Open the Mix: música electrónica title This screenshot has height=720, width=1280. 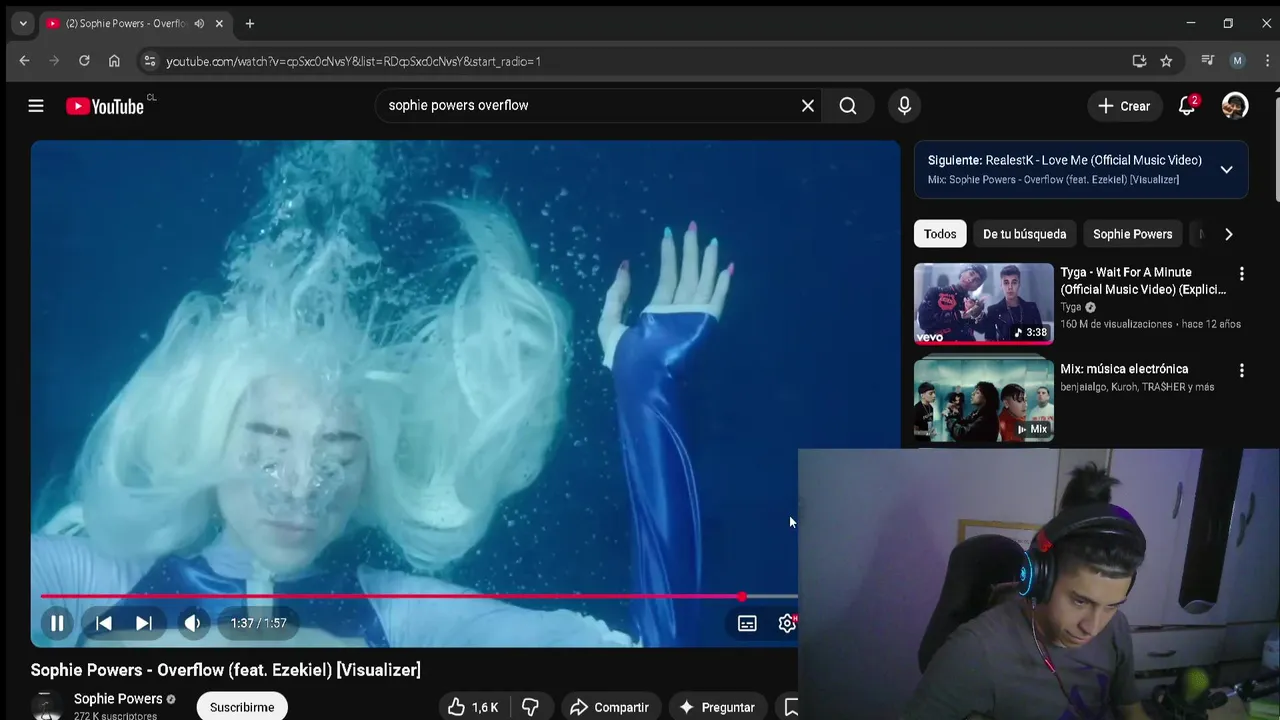[1124, 369]
